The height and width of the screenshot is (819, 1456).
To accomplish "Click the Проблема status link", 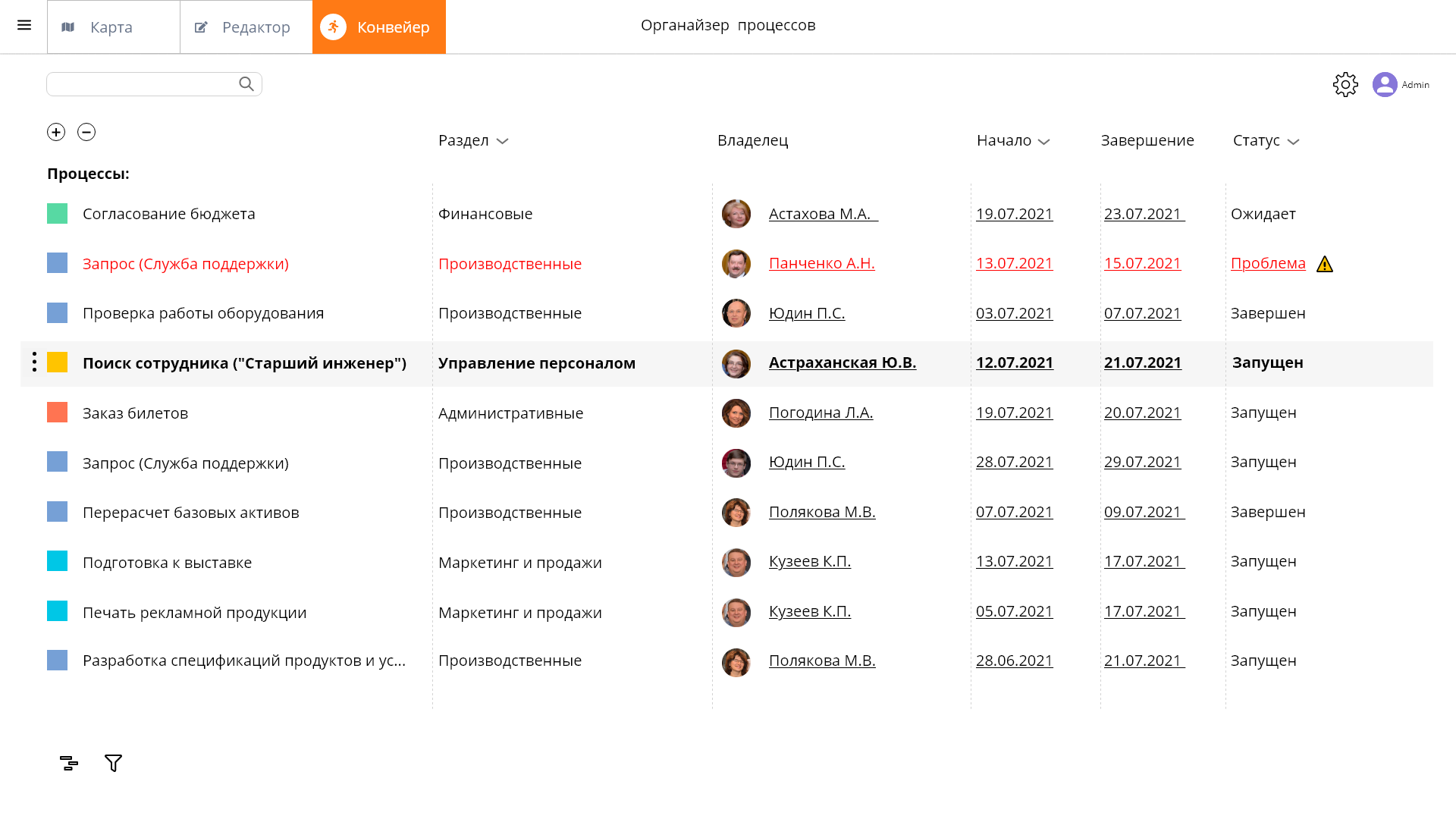I will tap(1268, 263).
